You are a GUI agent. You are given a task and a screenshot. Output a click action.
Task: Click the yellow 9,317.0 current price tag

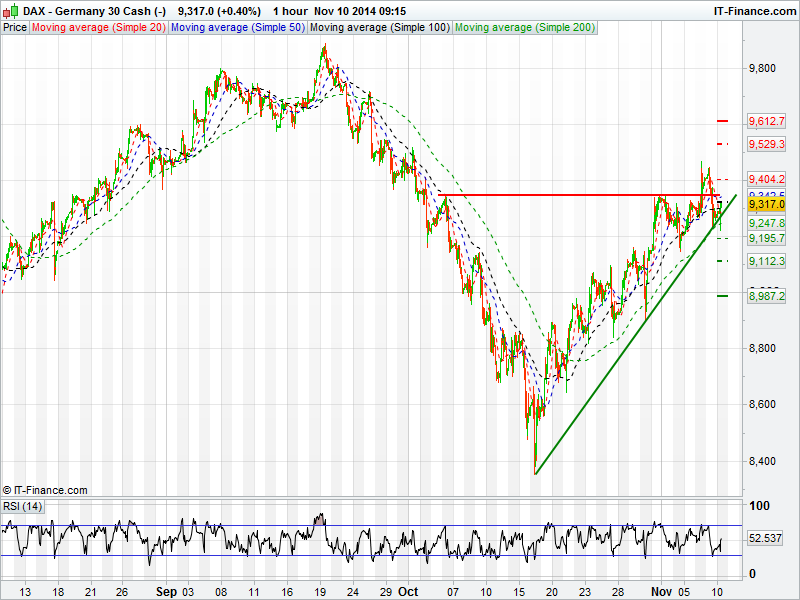tap(767, 204)
